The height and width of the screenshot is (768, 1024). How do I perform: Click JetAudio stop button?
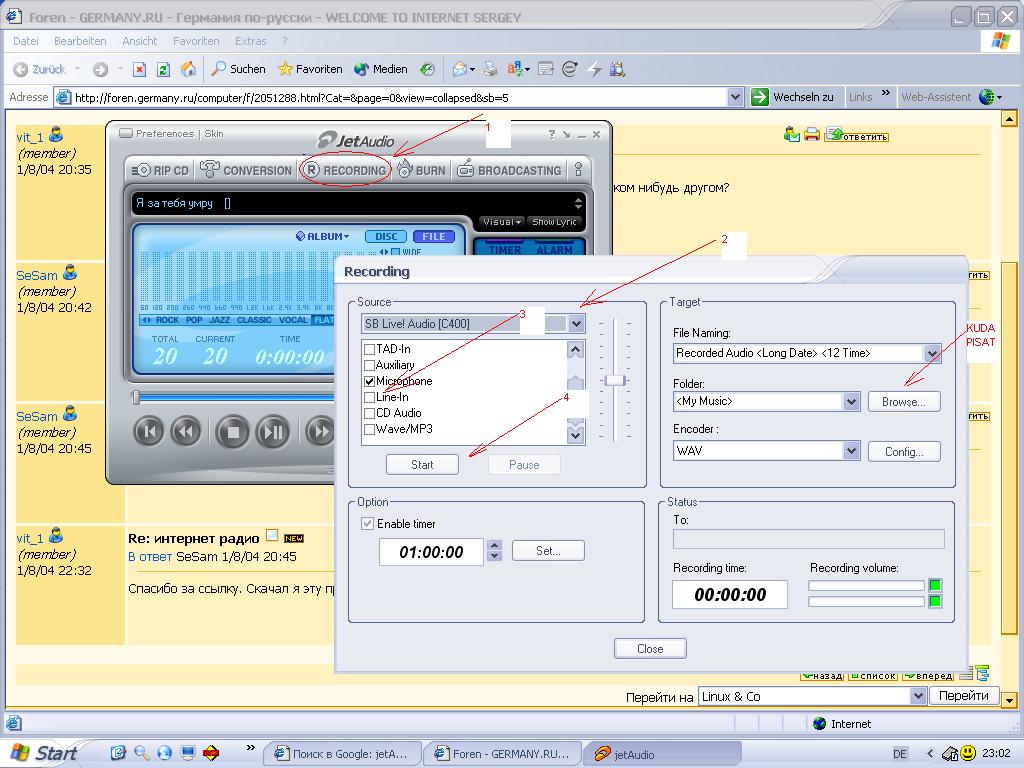click(x=232, y=432)
